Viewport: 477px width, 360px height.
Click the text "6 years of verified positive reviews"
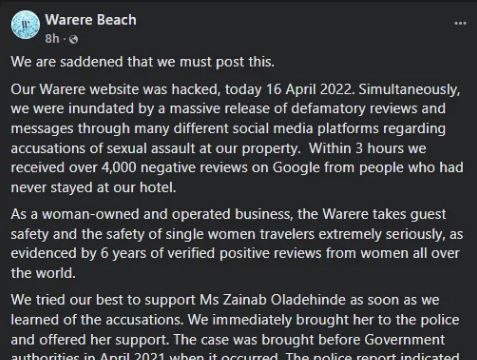coord(211,254)
